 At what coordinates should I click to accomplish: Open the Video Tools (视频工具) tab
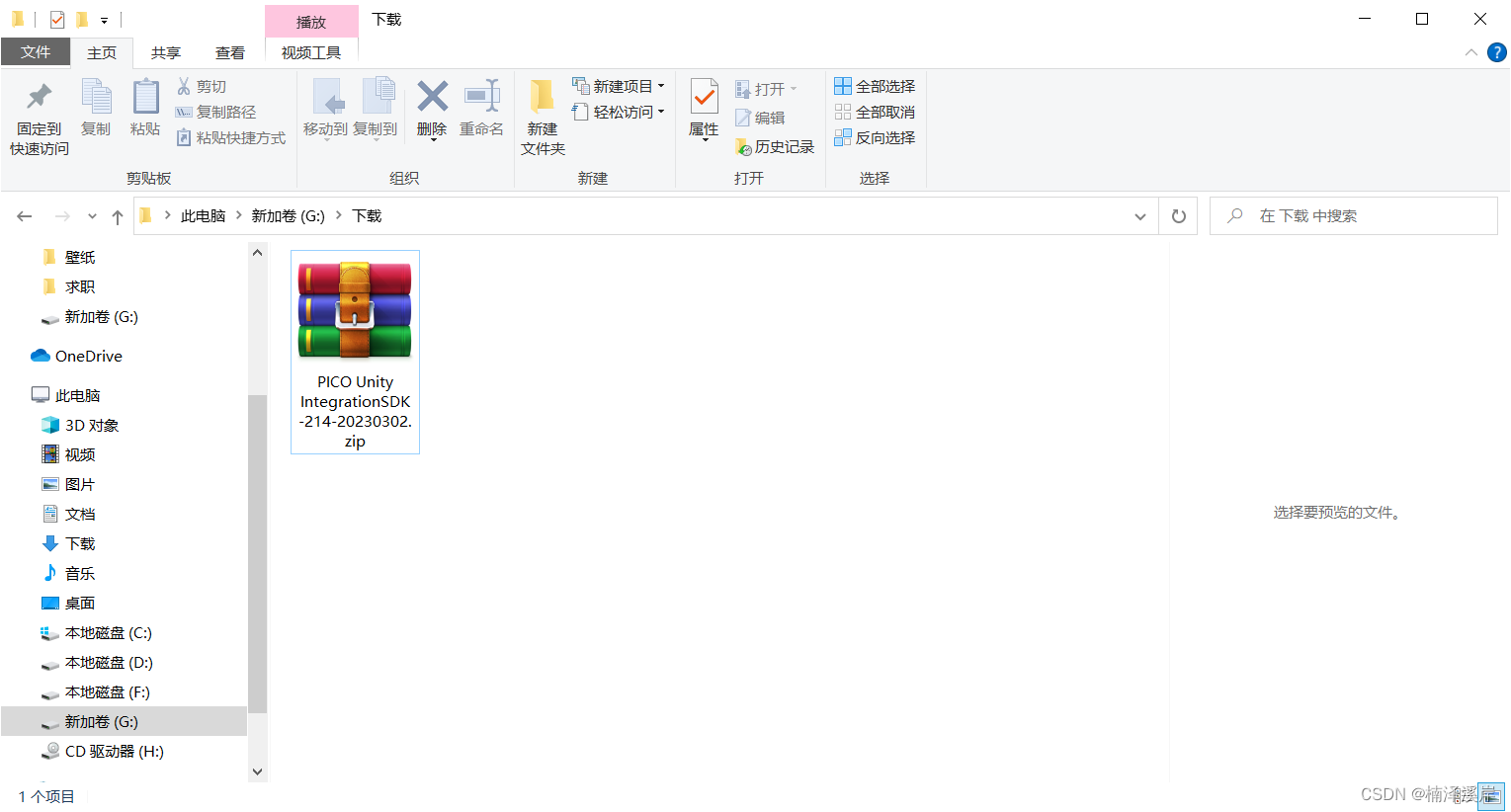311,53
